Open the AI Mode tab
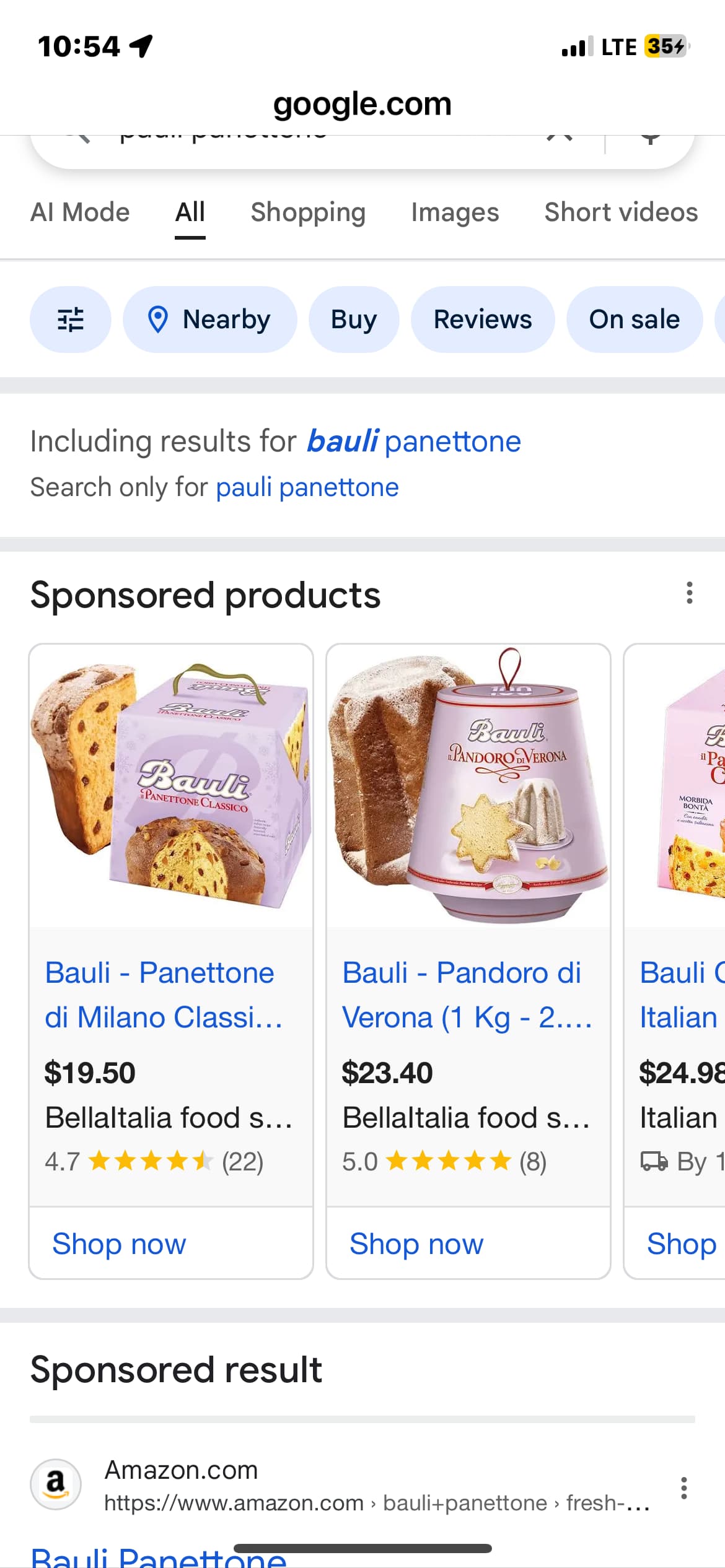725x1568 pixels. (80, 212)
